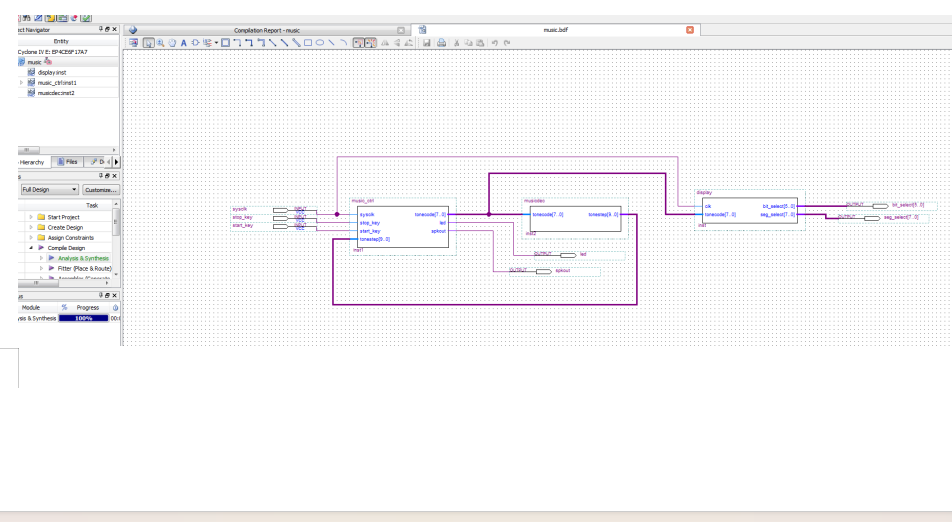Select the Text tool (A icon)
The height and width of the screenshot is (522, 952).
(x=184, y=43)
